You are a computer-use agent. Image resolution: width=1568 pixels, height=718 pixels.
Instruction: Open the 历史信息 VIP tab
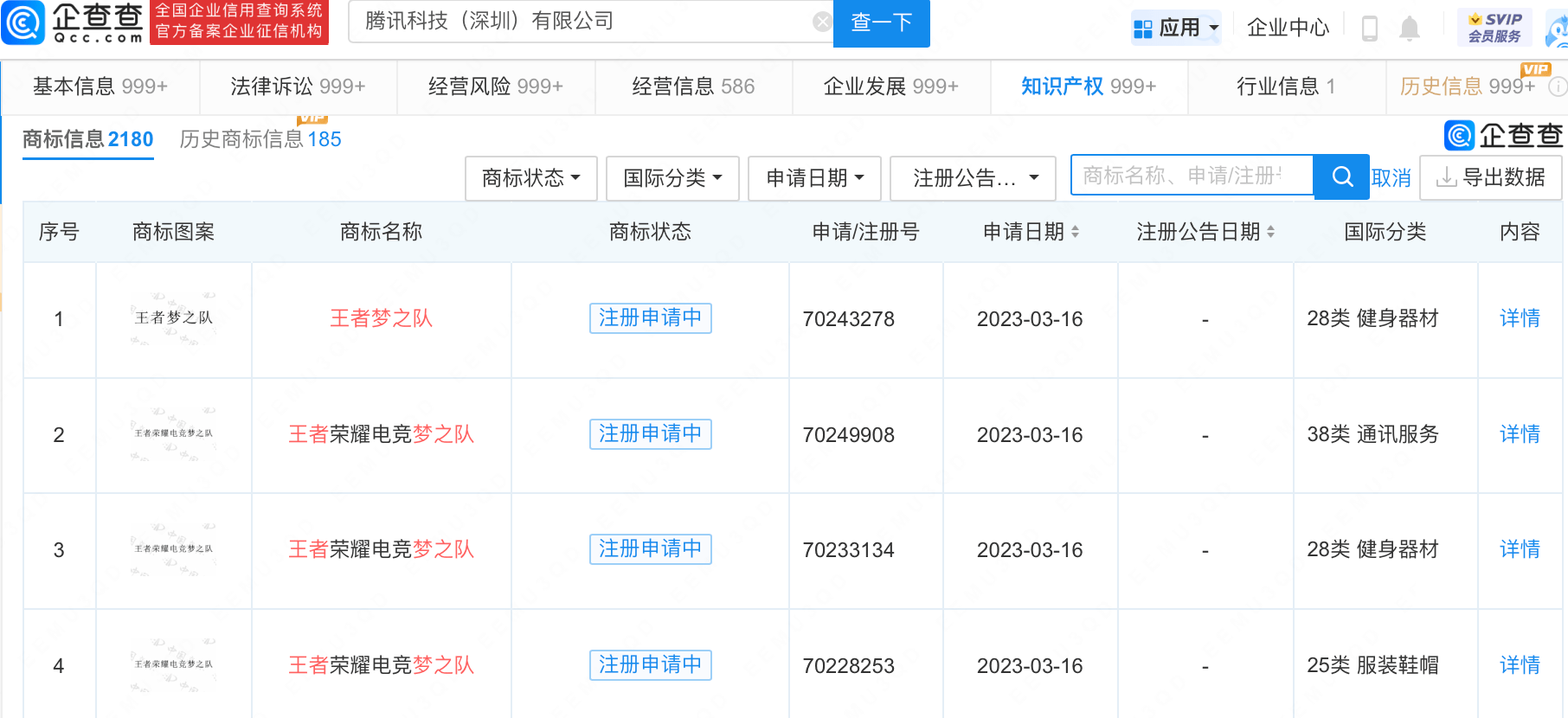[x=1468, y=87]
